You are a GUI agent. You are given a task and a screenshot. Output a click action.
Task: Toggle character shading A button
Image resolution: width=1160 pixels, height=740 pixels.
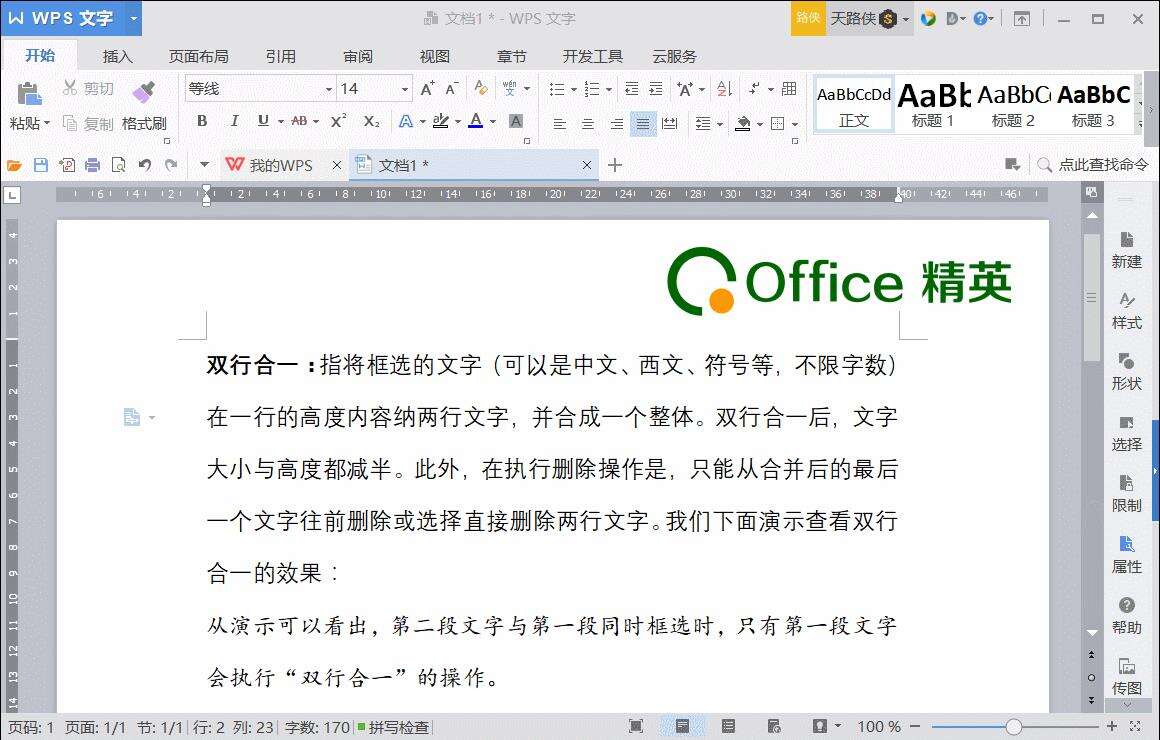[x=516, y=121]
